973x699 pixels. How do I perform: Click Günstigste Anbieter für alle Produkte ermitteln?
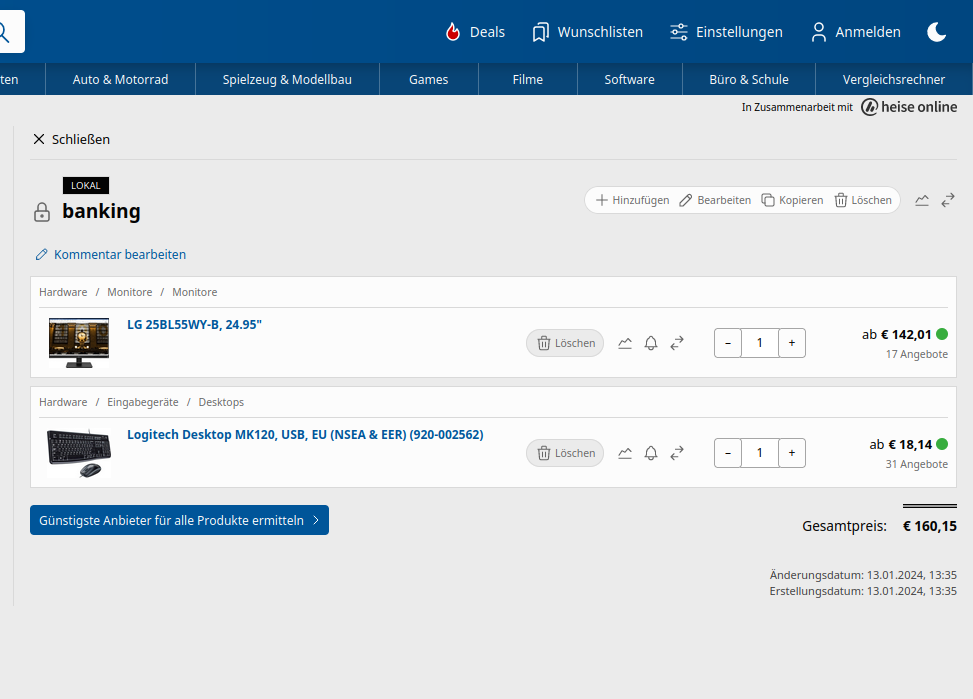(179, 520)
